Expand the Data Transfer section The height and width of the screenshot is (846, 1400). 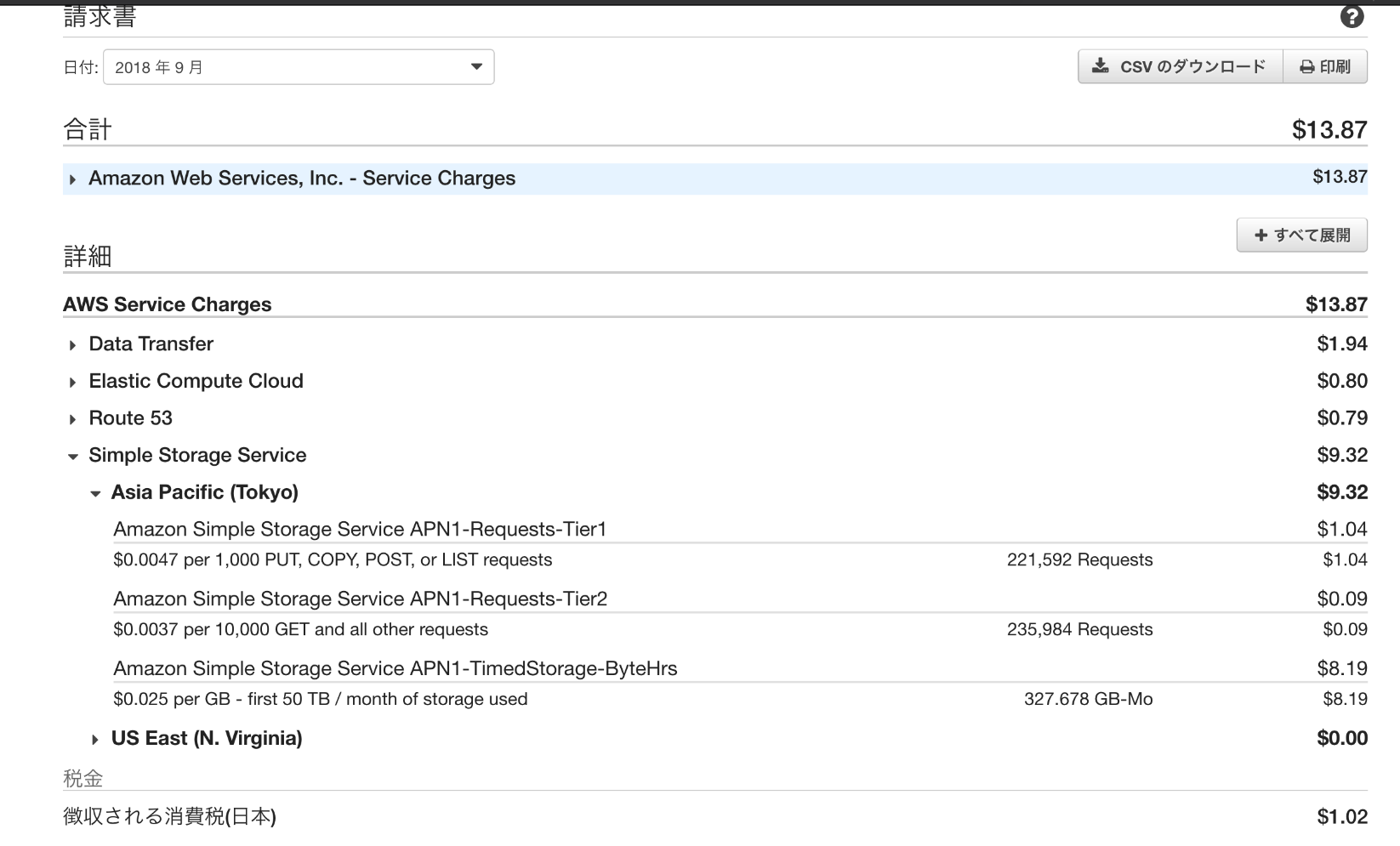click(x=72, y=345)
